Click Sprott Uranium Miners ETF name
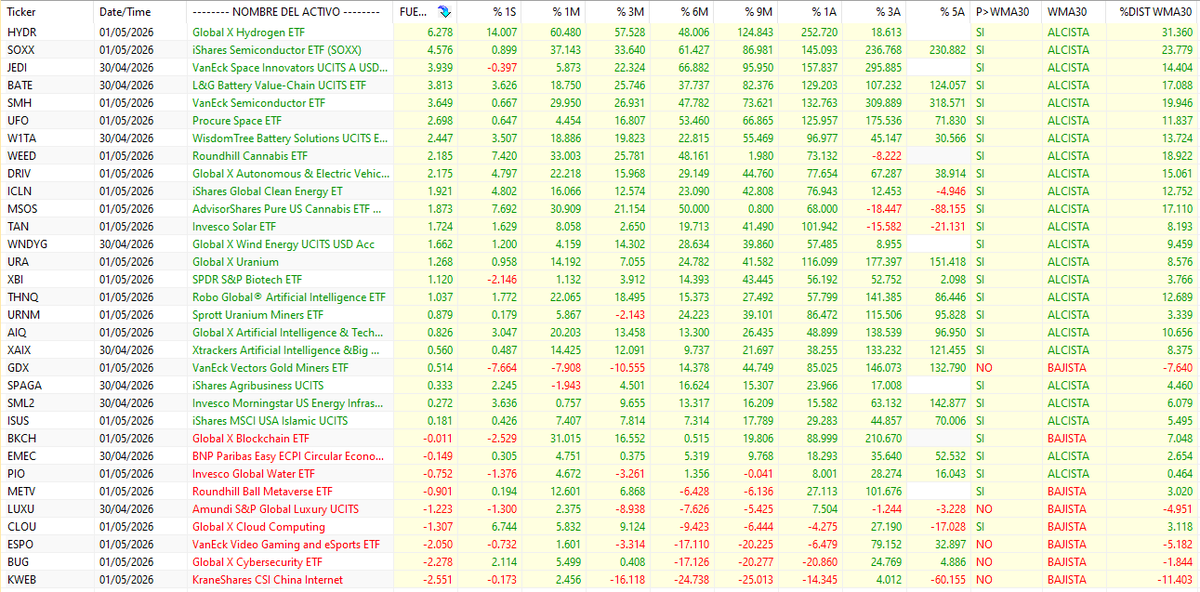The width and height of the screenshot is (1200, 592). 258,315
